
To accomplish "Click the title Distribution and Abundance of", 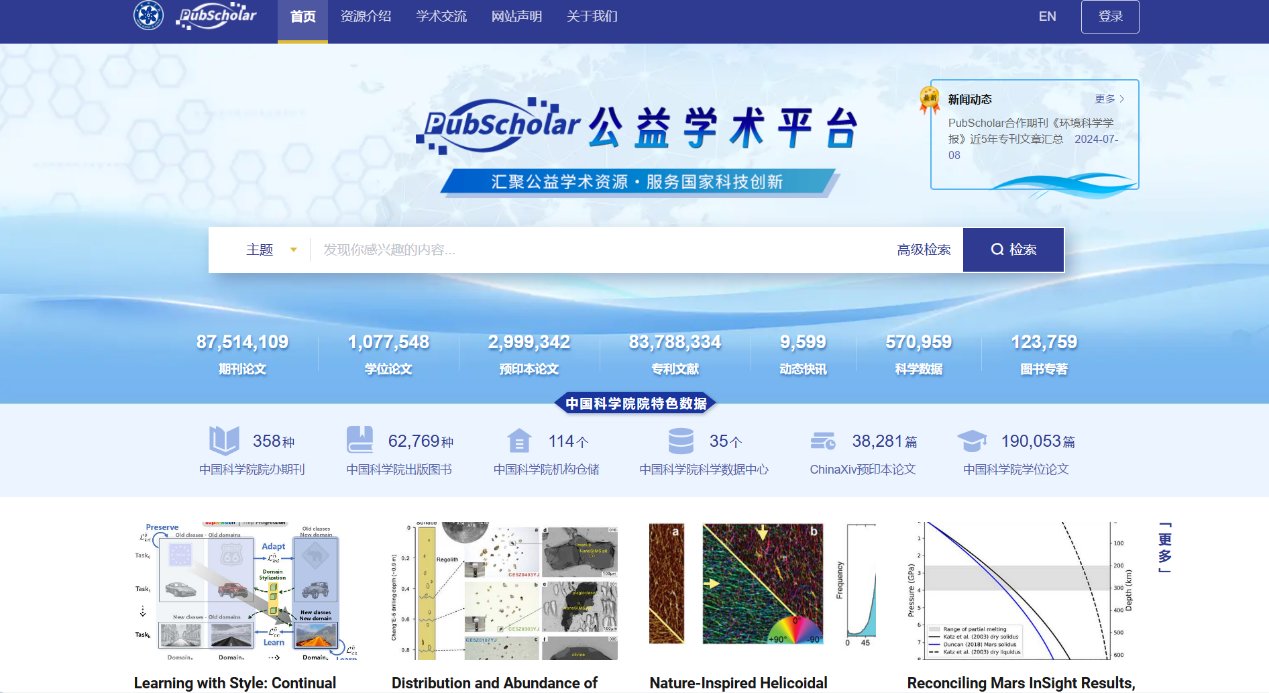I will pyautogui.click(x=495, y=683).
